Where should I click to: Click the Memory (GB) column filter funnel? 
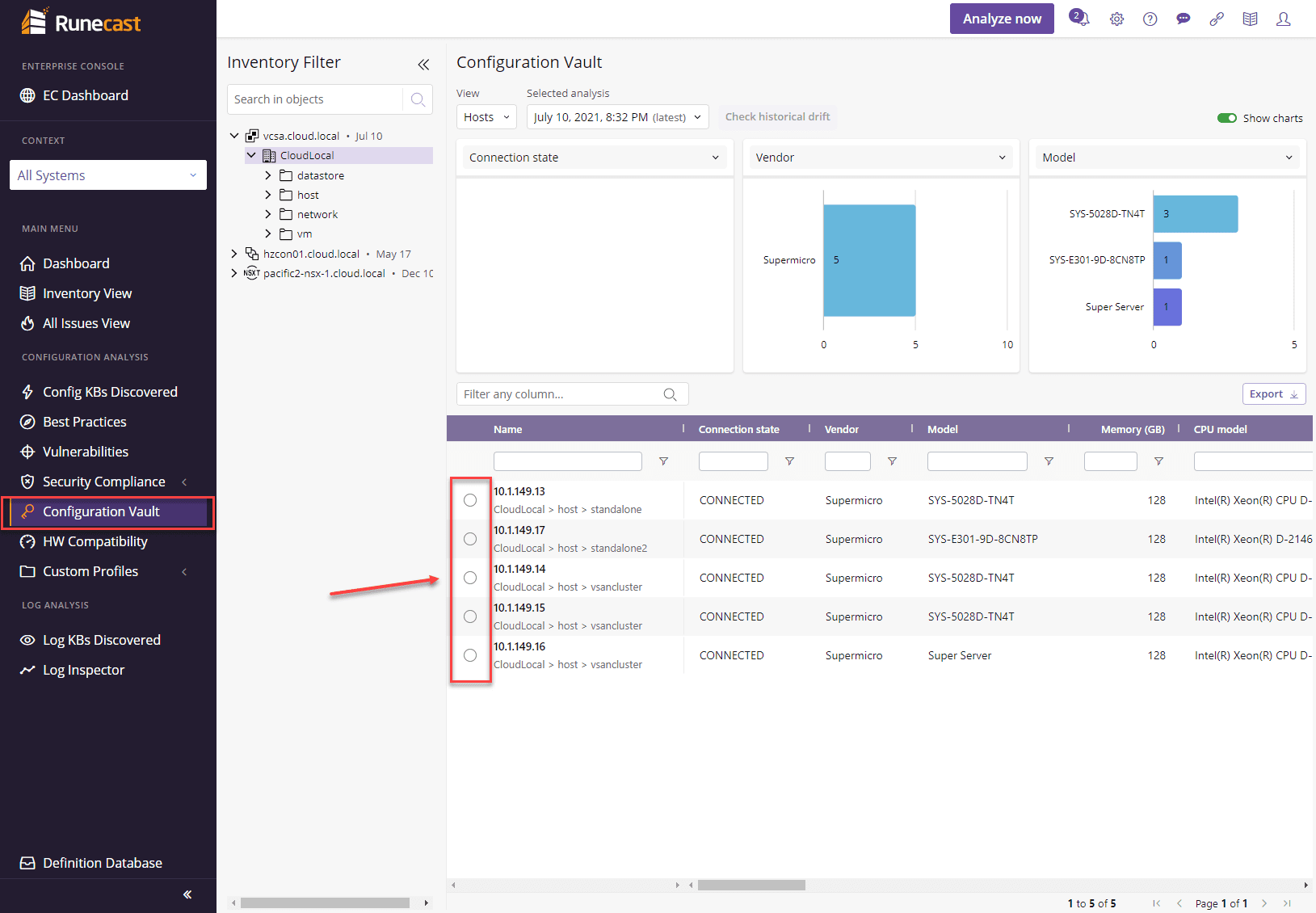pos(1158,461)
